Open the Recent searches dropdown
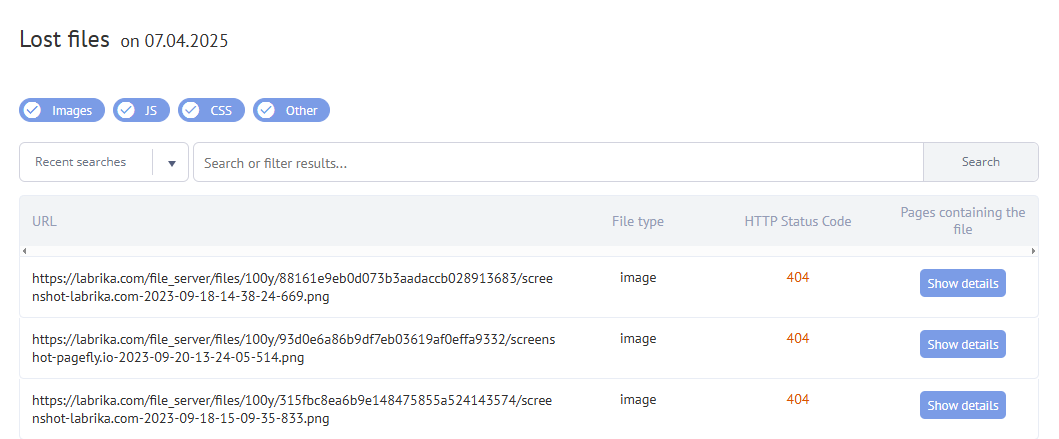1059x439 pixels. click(x=103, y=162)
